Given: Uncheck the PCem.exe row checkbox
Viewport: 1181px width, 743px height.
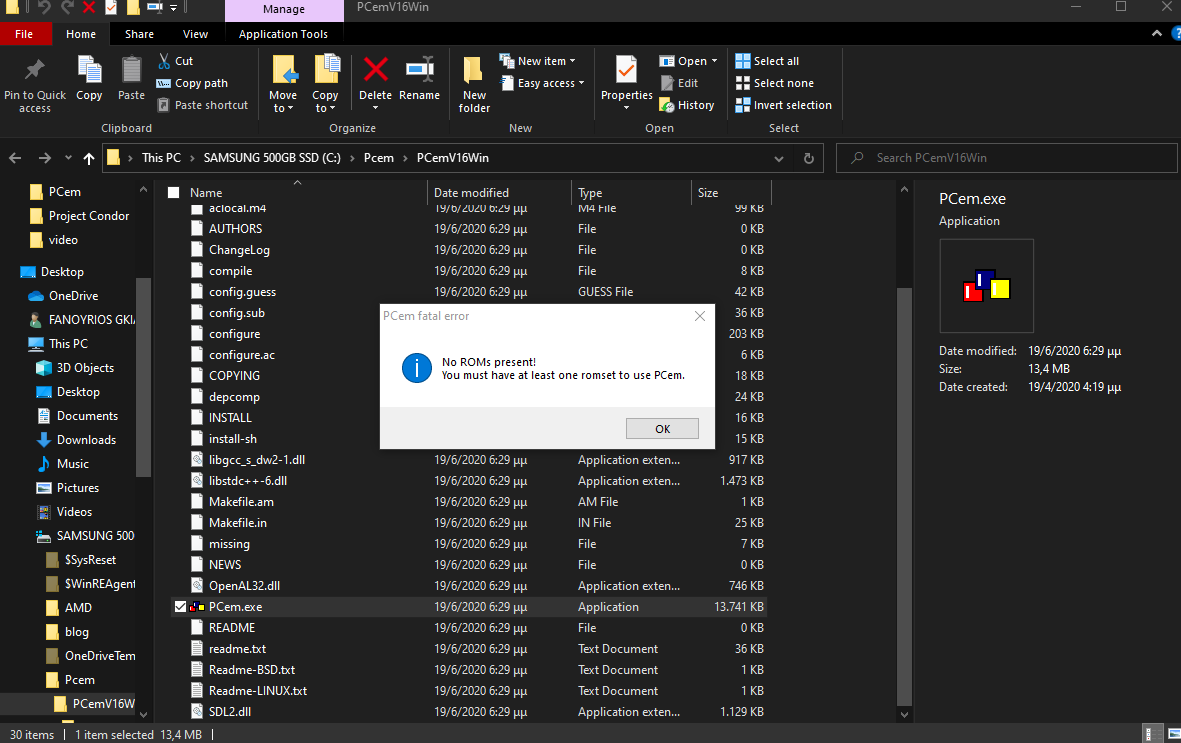Looking at the screenshot, I should point(181,607).
